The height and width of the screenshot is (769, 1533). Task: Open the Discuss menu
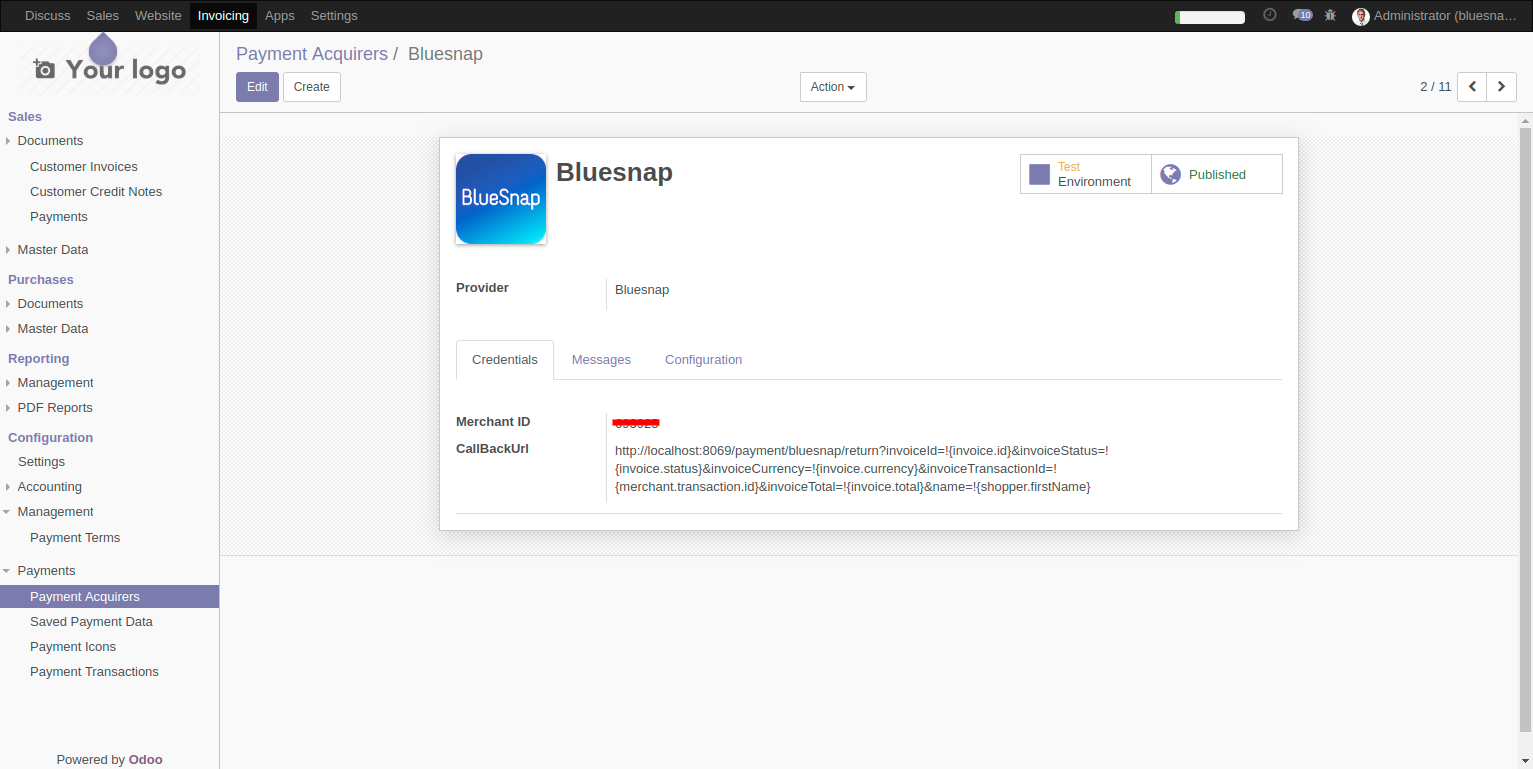click(48, 16)
